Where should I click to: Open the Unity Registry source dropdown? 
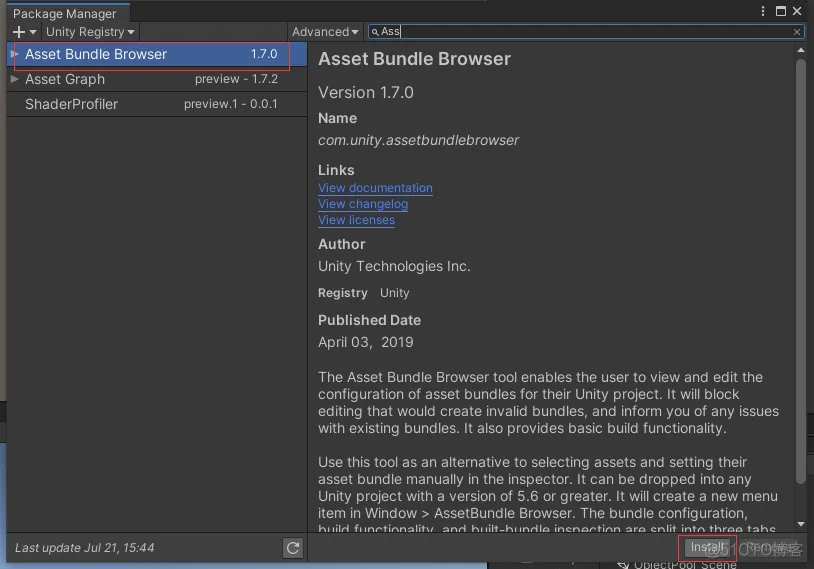click(90, 32)
